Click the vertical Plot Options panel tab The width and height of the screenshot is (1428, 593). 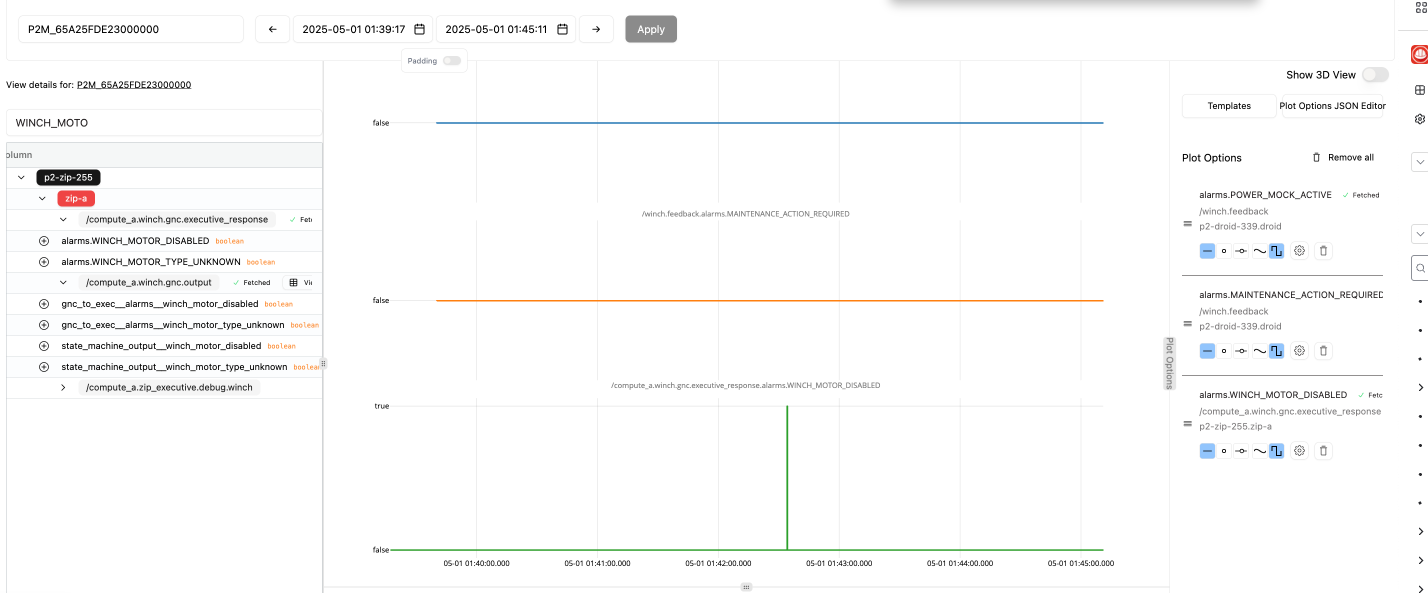[1168, 363]
